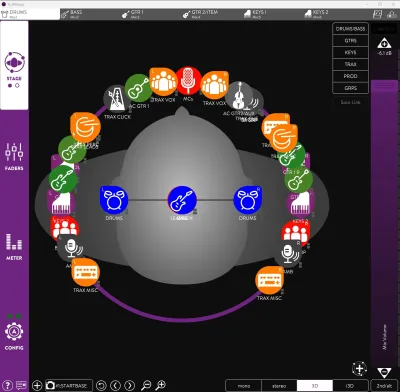Go to next snapshot chevron
The image size is (400, 392).
point(130,385)
